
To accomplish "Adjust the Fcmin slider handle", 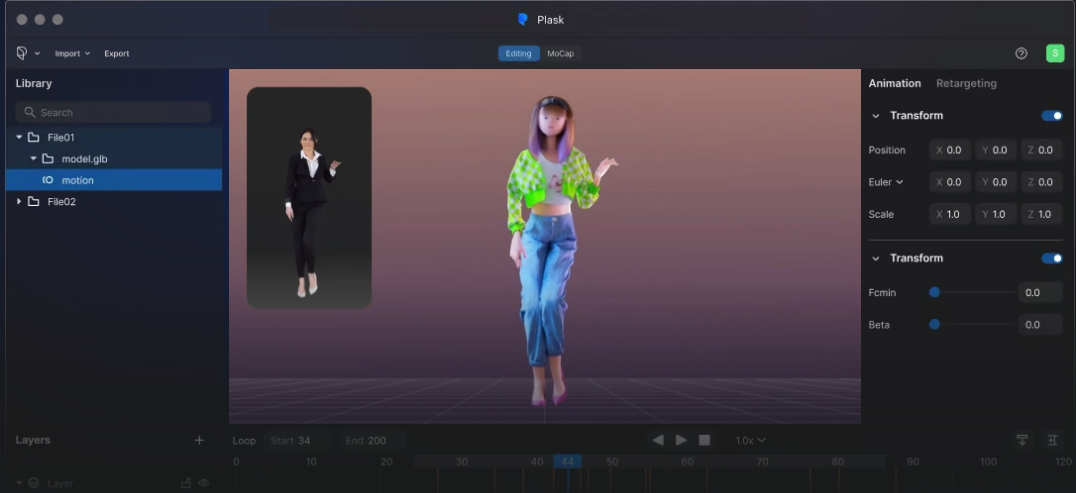I will click(x=934, y=293).
